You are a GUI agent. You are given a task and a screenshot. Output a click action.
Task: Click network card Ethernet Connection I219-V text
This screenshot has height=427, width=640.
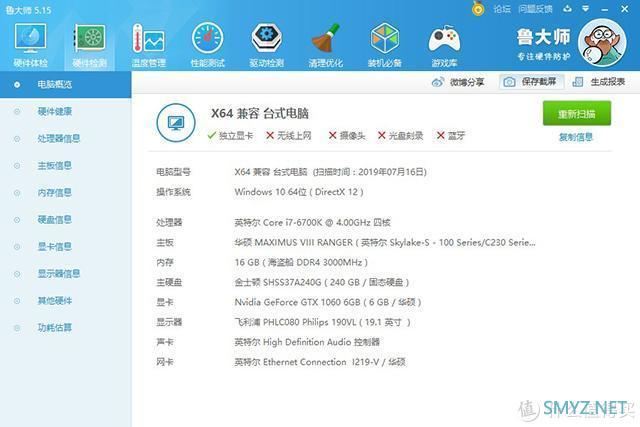(x=320, y=362)
